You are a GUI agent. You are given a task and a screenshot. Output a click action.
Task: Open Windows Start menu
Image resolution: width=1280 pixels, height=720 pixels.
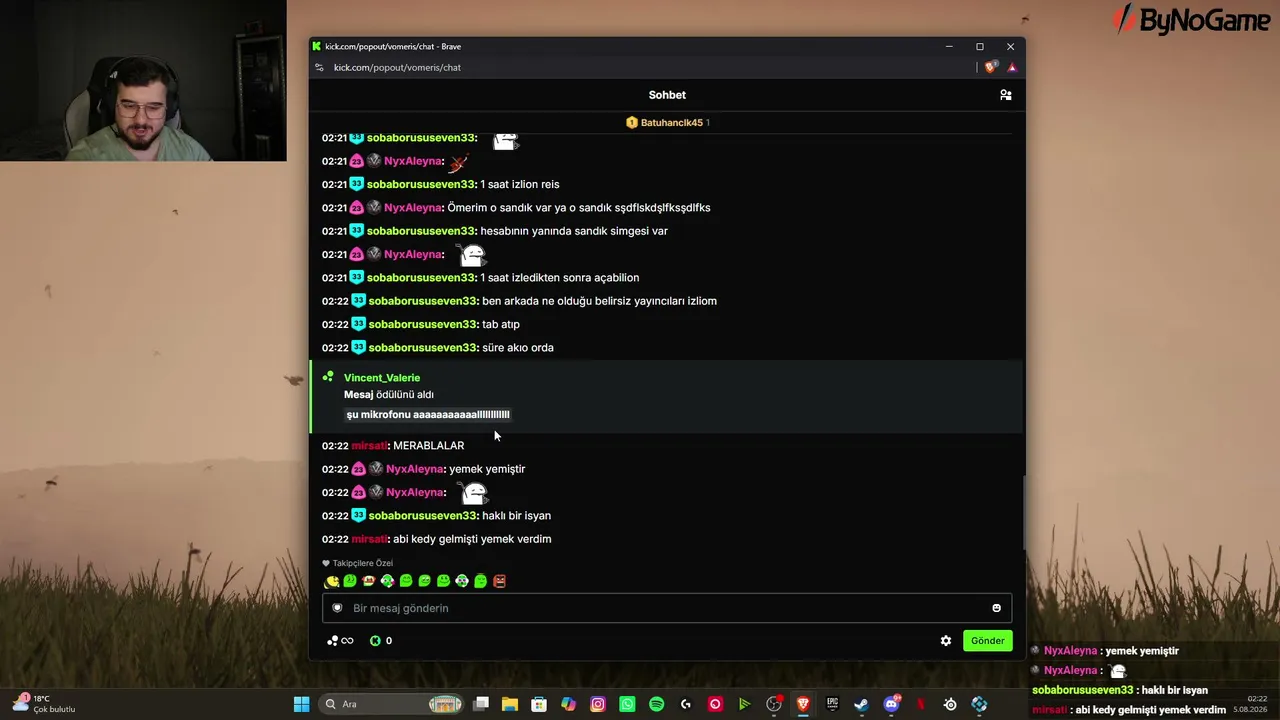[301, 704]
